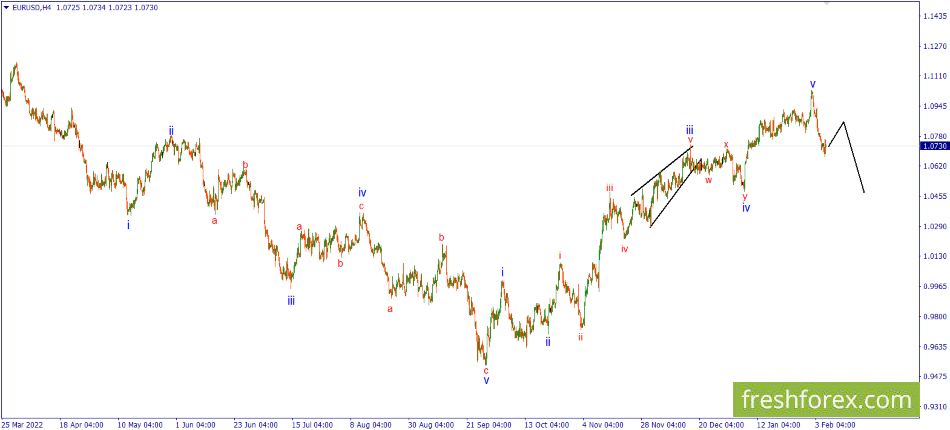Viewport: 950px width, 430px height.
Task: Click price level 1.0130 on the axis
Action: click(934, 256)
